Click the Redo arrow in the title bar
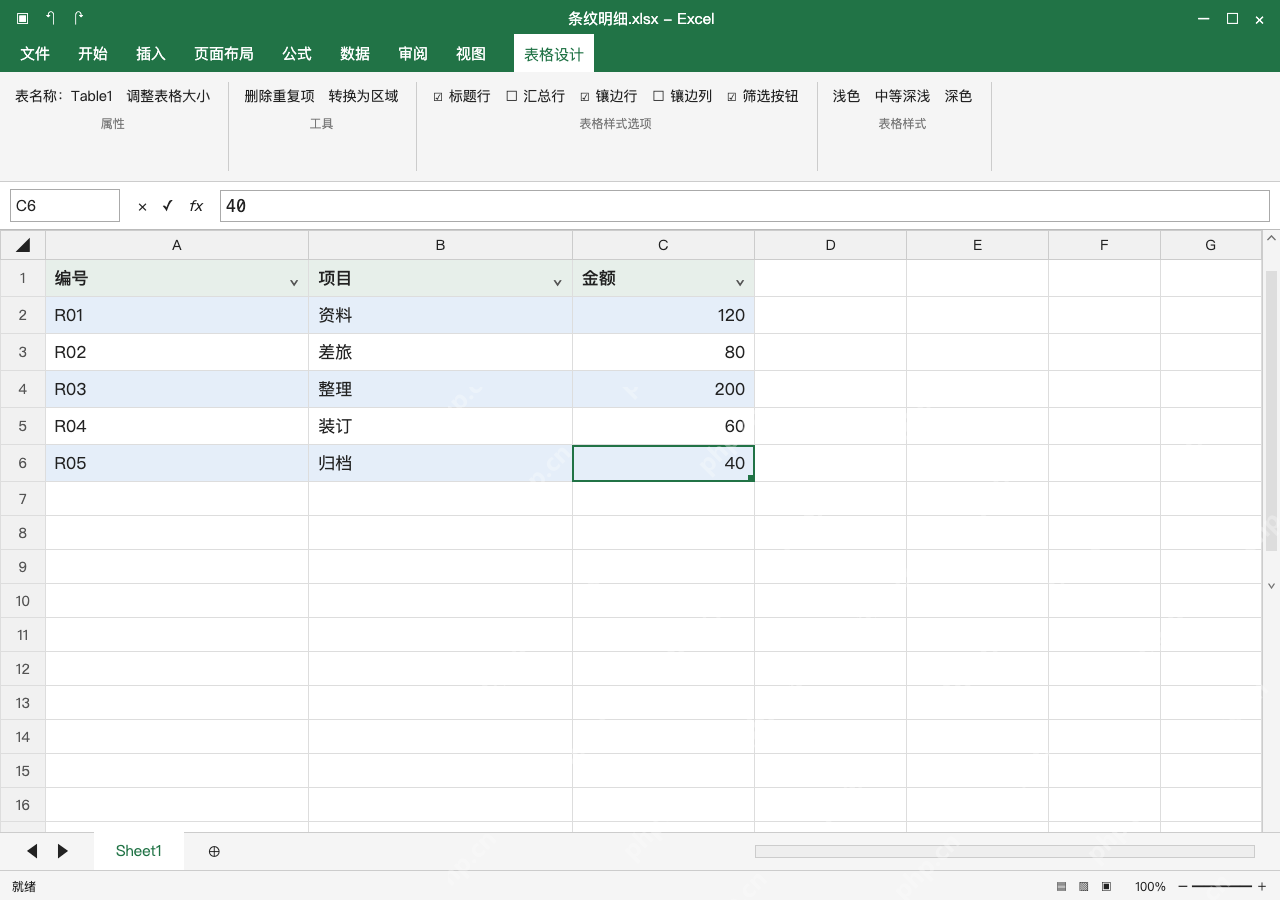 point(78,18)
